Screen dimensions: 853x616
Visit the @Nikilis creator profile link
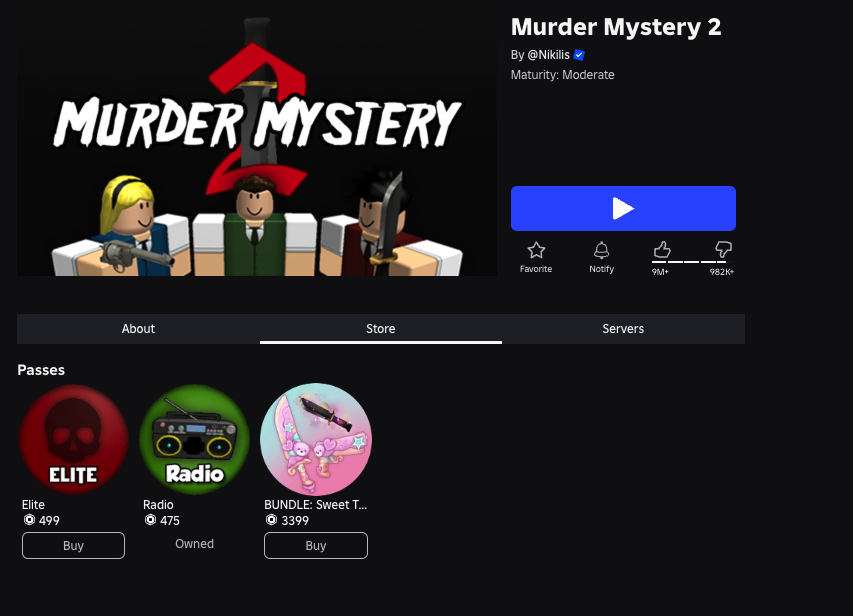tap(548, 55)
